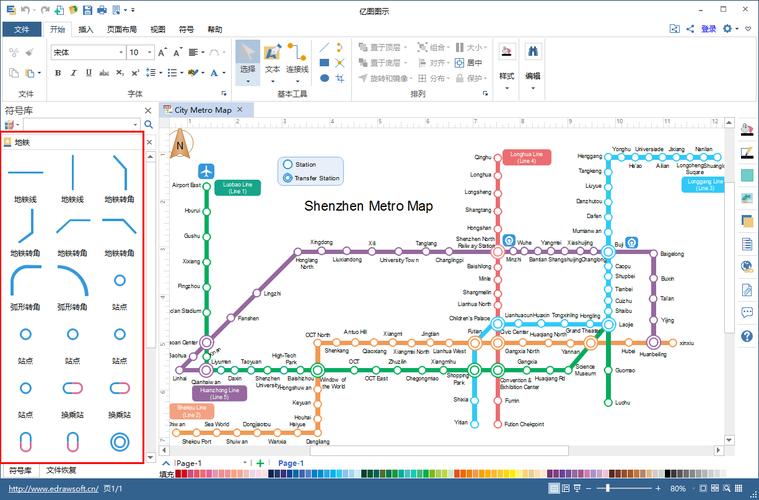The image size is (759, 500).
Task: Pick the horizontal 地铁线 shape in library
Action: (x=25, y=172)
